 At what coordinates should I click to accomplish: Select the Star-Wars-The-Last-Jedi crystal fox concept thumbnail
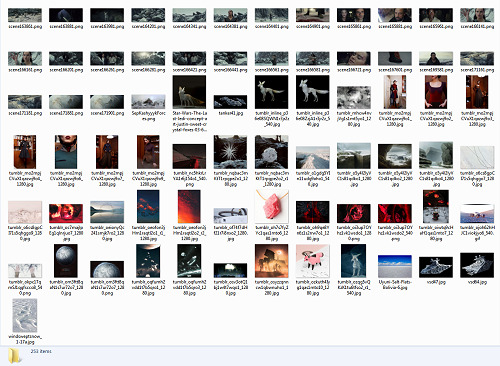(189, 92)
